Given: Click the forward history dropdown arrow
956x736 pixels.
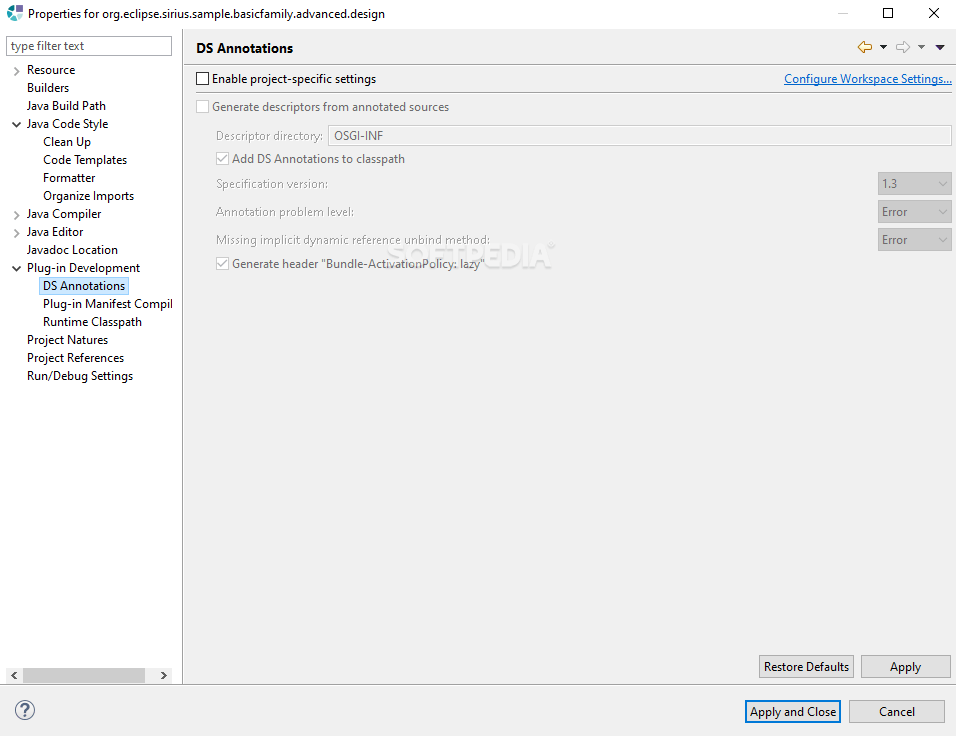Looking at the screenshot, I should (x=919, y=46).
